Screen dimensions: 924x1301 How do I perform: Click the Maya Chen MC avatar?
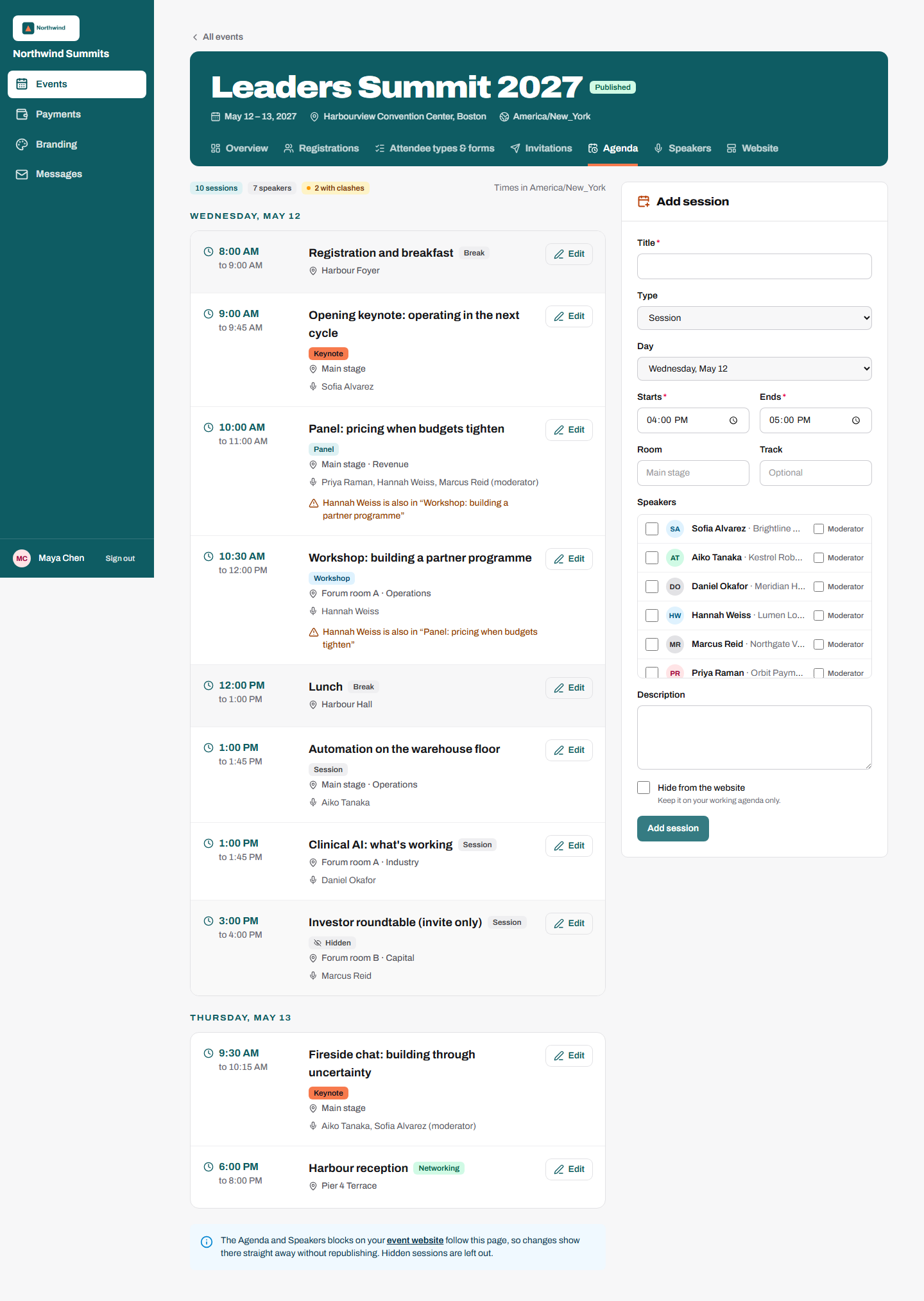[x=22, y=558]
